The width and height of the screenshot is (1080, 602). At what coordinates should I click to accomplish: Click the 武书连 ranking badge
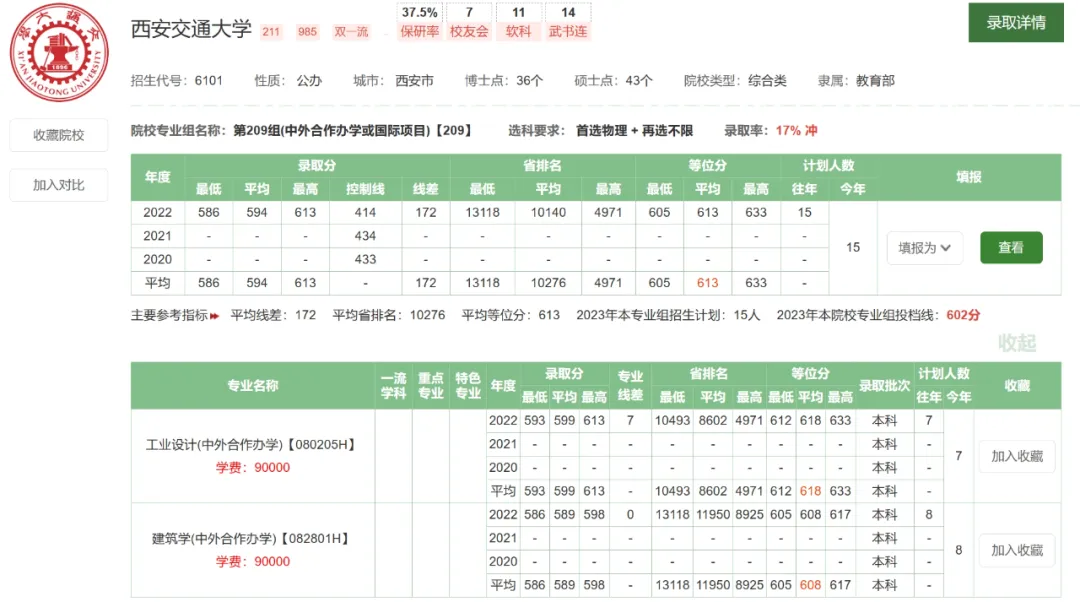tap(568, 22)
